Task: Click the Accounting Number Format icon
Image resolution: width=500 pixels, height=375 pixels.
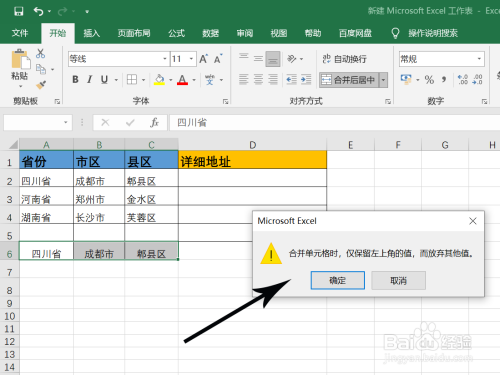Action: (406, 79)
